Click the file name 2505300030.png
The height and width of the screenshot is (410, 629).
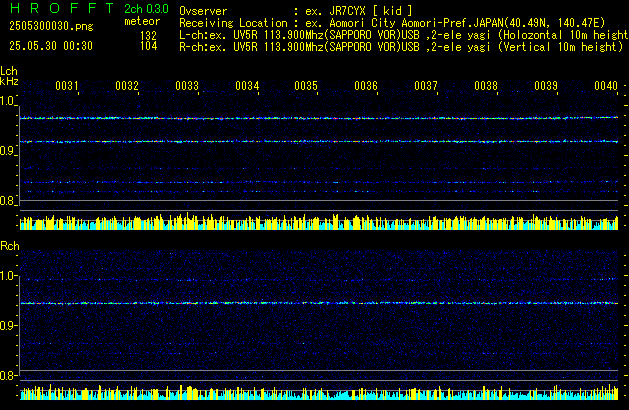tap(51, 26)
